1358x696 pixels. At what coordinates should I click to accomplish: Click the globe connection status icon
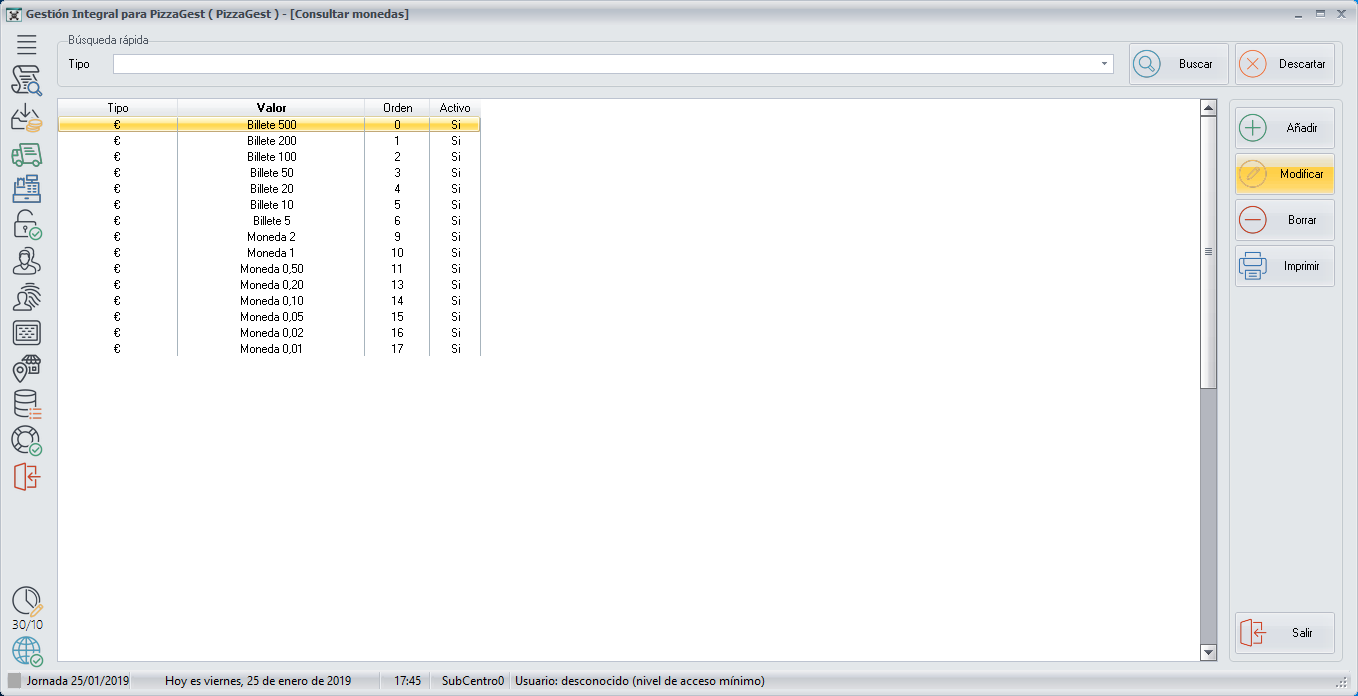pos(27,651)
